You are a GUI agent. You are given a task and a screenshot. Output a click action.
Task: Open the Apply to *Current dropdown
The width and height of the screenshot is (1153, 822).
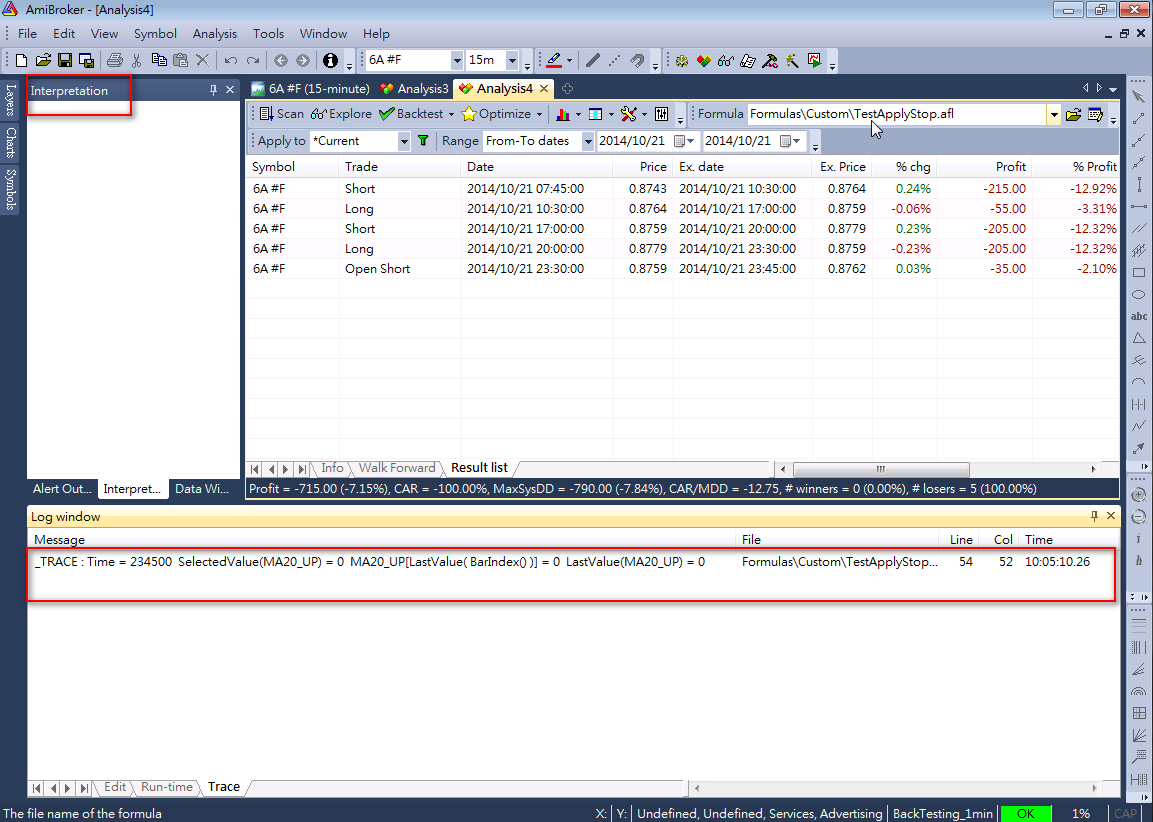(x=404, y=141)
